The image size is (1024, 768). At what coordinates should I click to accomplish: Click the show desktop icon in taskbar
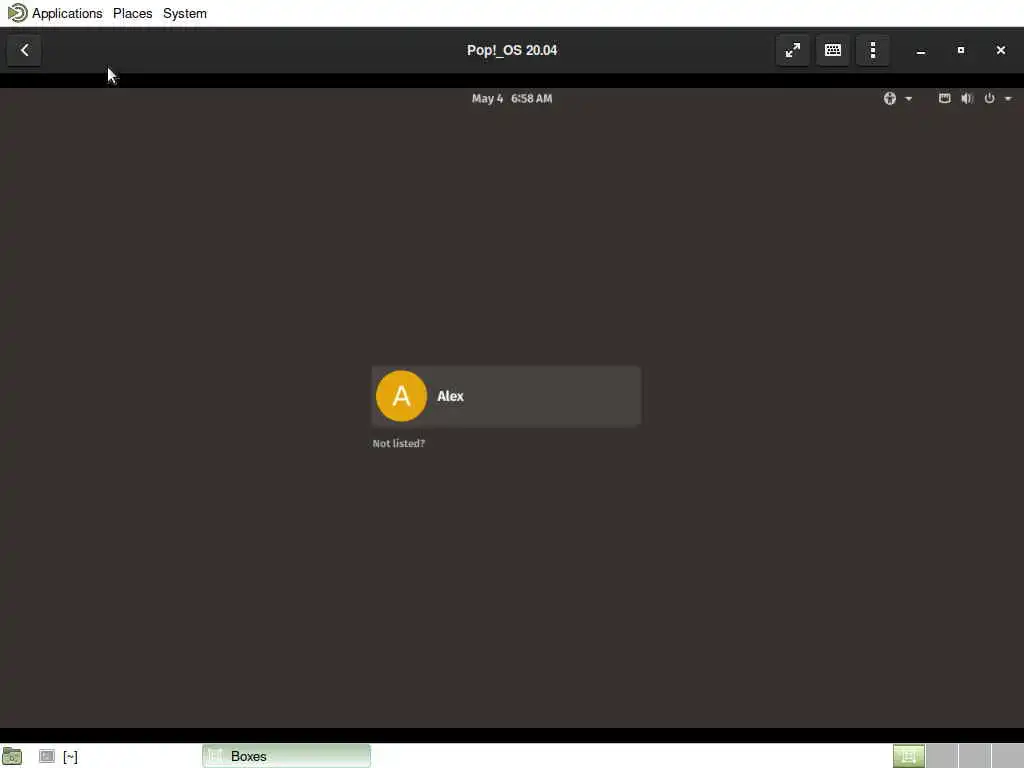(12, 756)
